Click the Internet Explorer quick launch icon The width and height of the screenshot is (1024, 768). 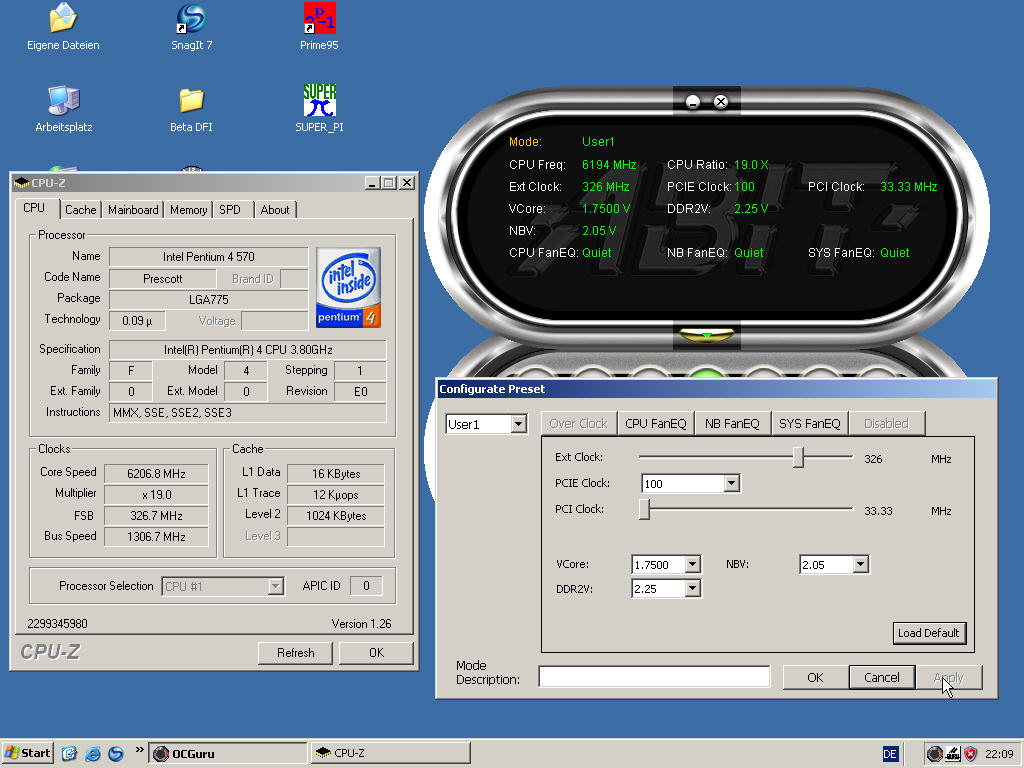(93, 753)
